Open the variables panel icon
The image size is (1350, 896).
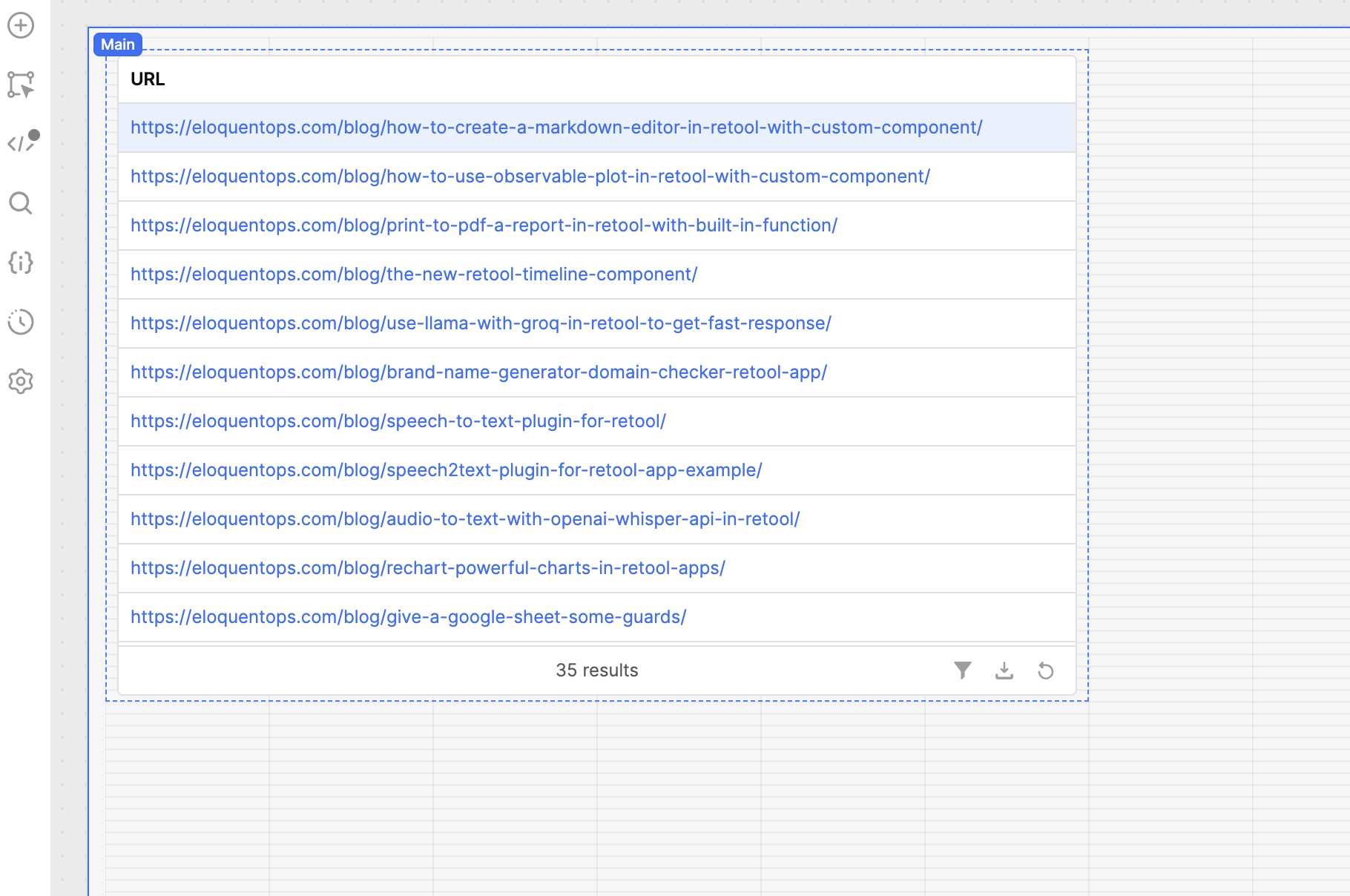(x=21, y=263)
